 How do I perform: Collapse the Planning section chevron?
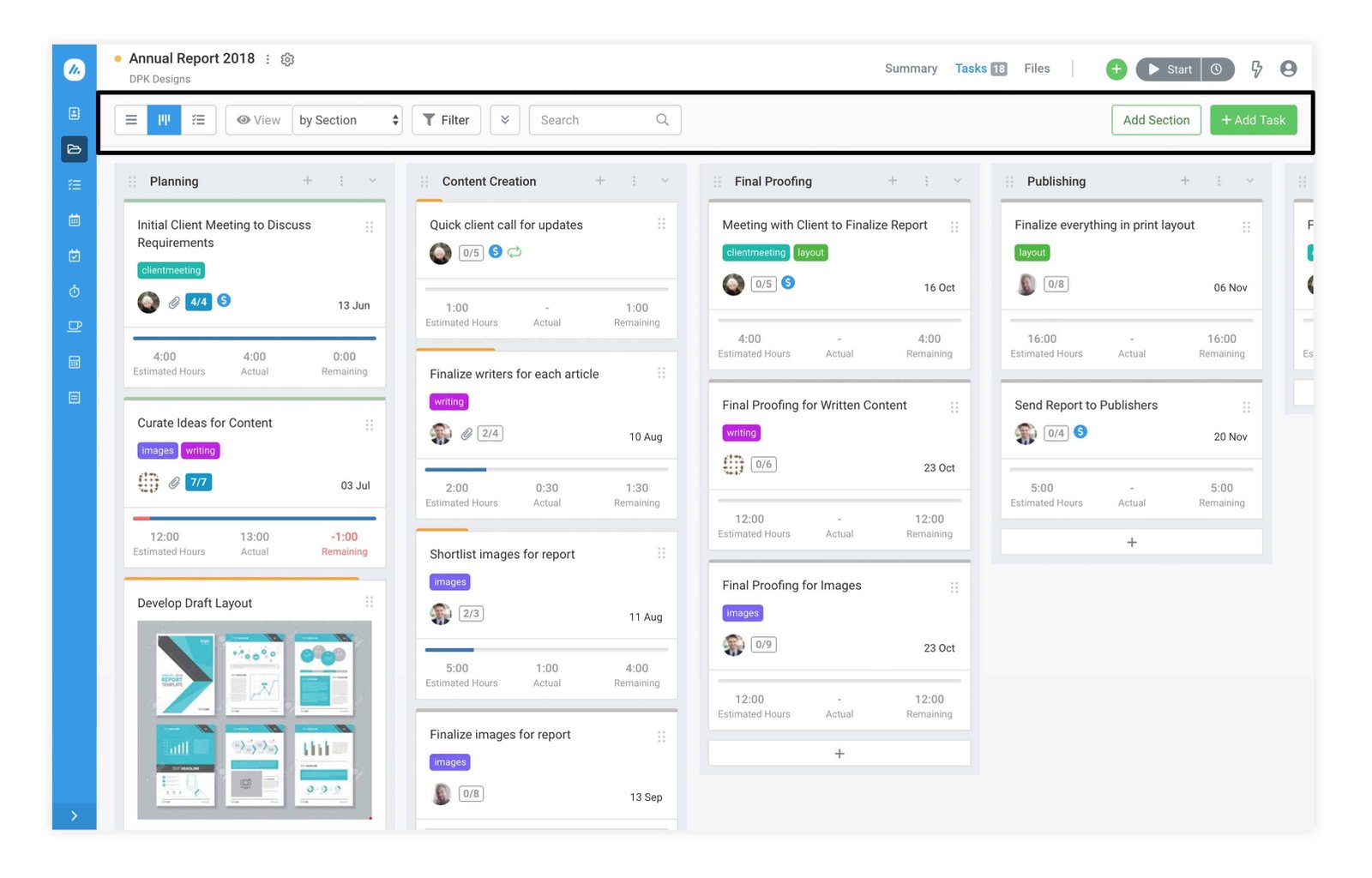pos(372,181)
